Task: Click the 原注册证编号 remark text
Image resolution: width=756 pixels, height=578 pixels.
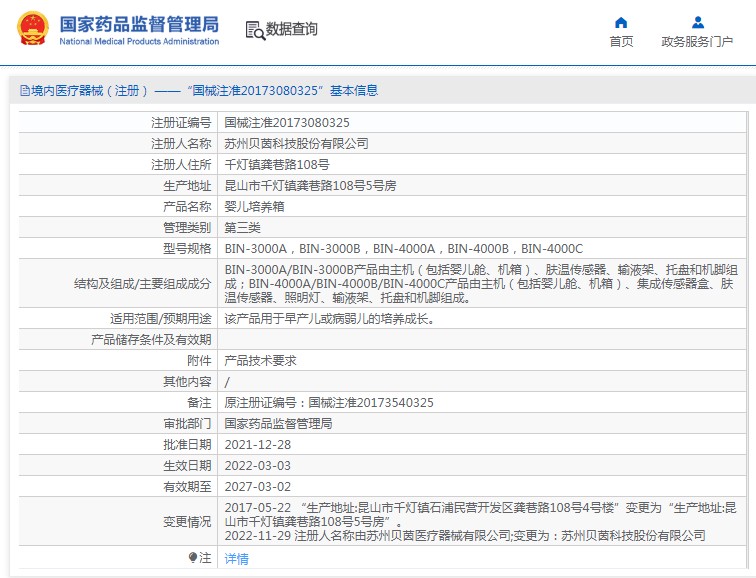Action: click(329, 403)
